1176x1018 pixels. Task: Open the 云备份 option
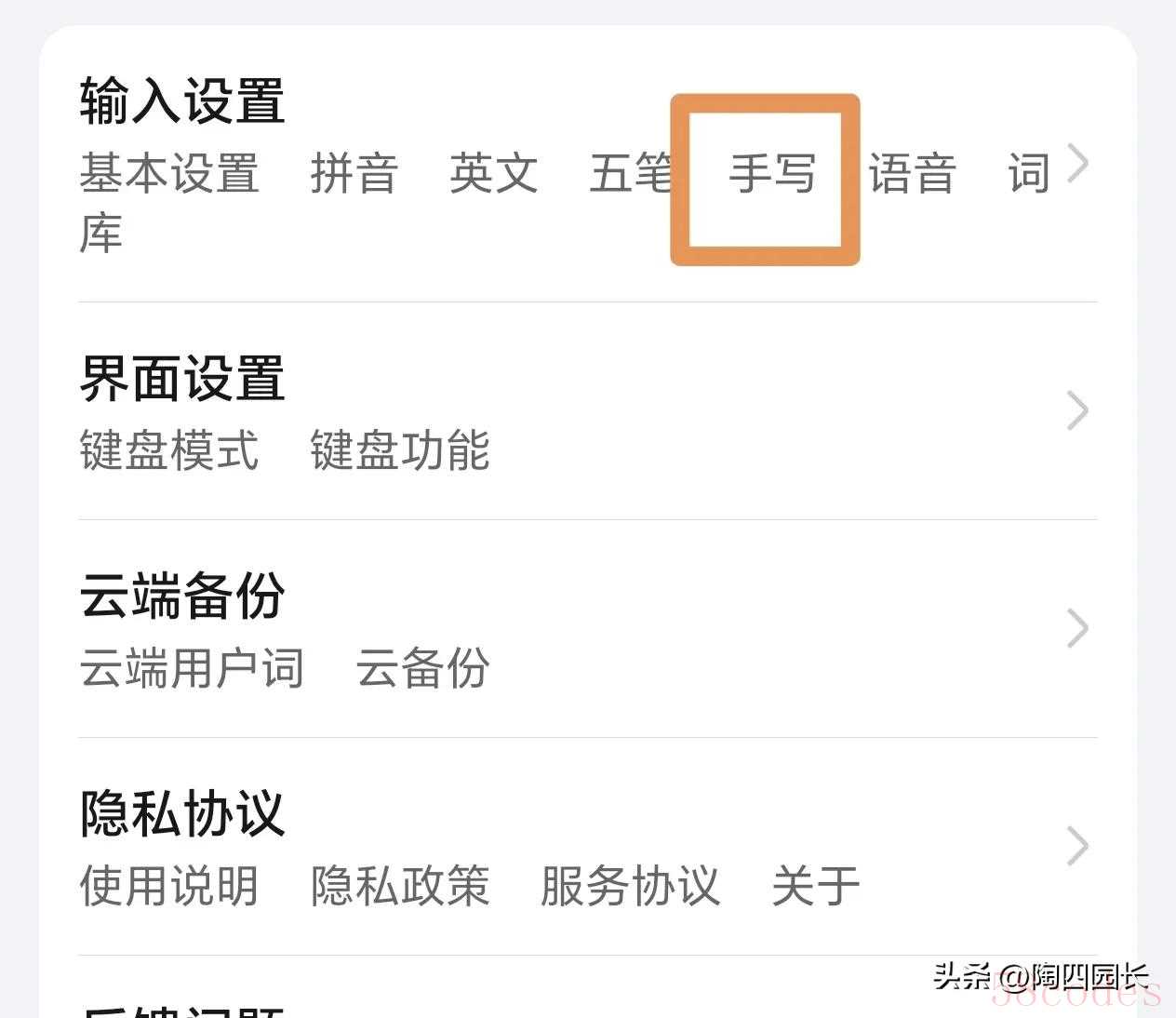[423, 669]
